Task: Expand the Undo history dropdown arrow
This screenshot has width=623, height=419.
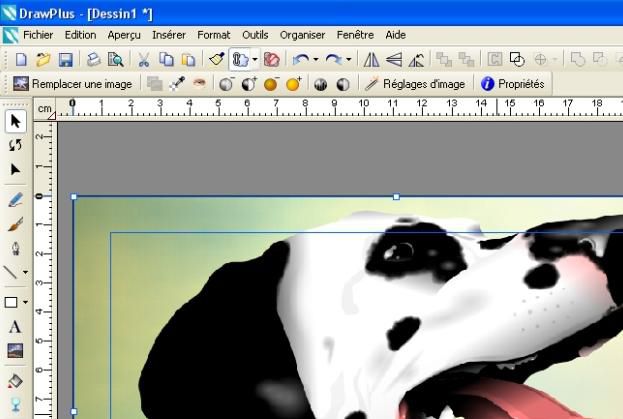Action: [x=316, y=60]
